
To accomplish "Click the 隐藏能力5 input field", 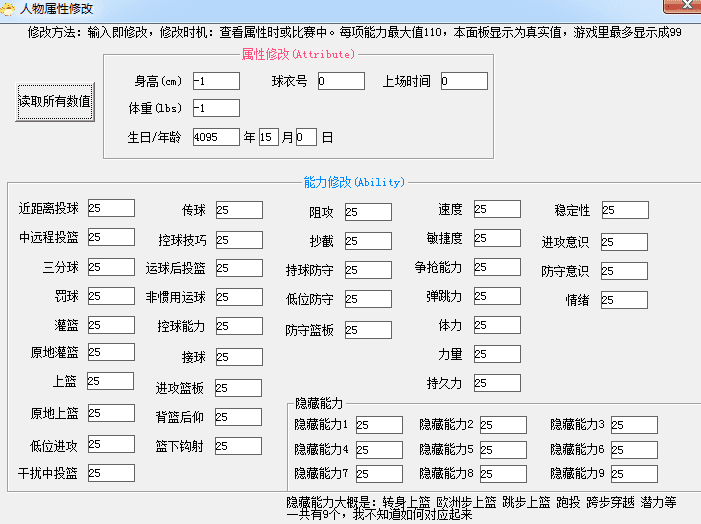I will [502, 450].
